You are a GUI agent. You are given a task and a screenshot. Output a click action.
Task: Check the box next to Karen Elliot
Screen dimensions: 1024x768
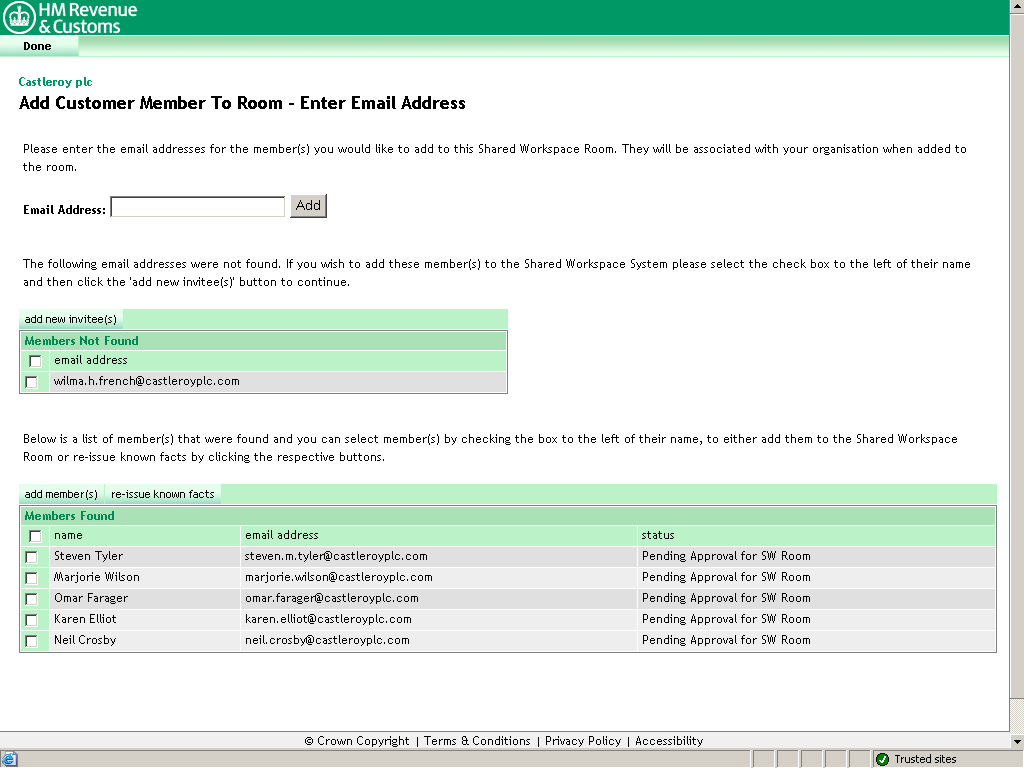[34, 619]
